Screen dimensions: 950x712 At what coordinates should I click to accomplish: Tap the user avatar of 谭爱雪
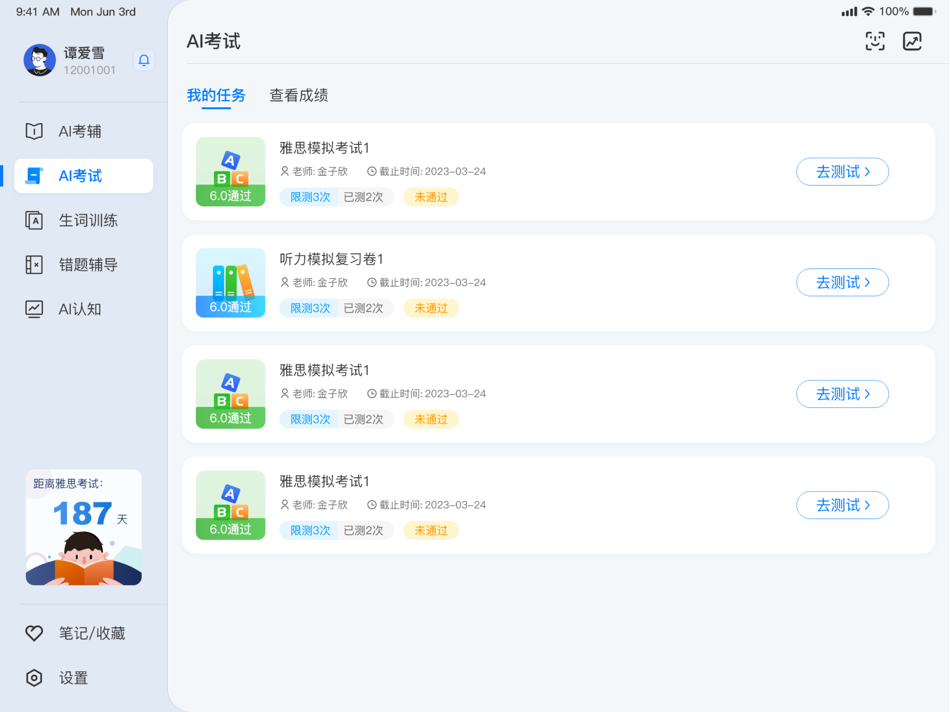[39, 60]
